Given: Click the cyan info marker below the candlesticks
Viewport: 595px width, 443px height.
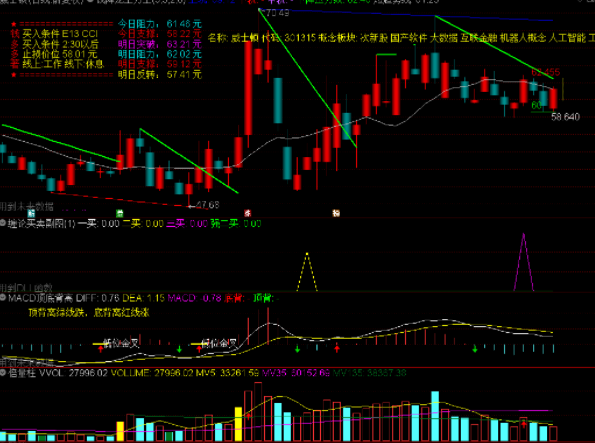Looking at the screenshot, I should click(31, 213).
